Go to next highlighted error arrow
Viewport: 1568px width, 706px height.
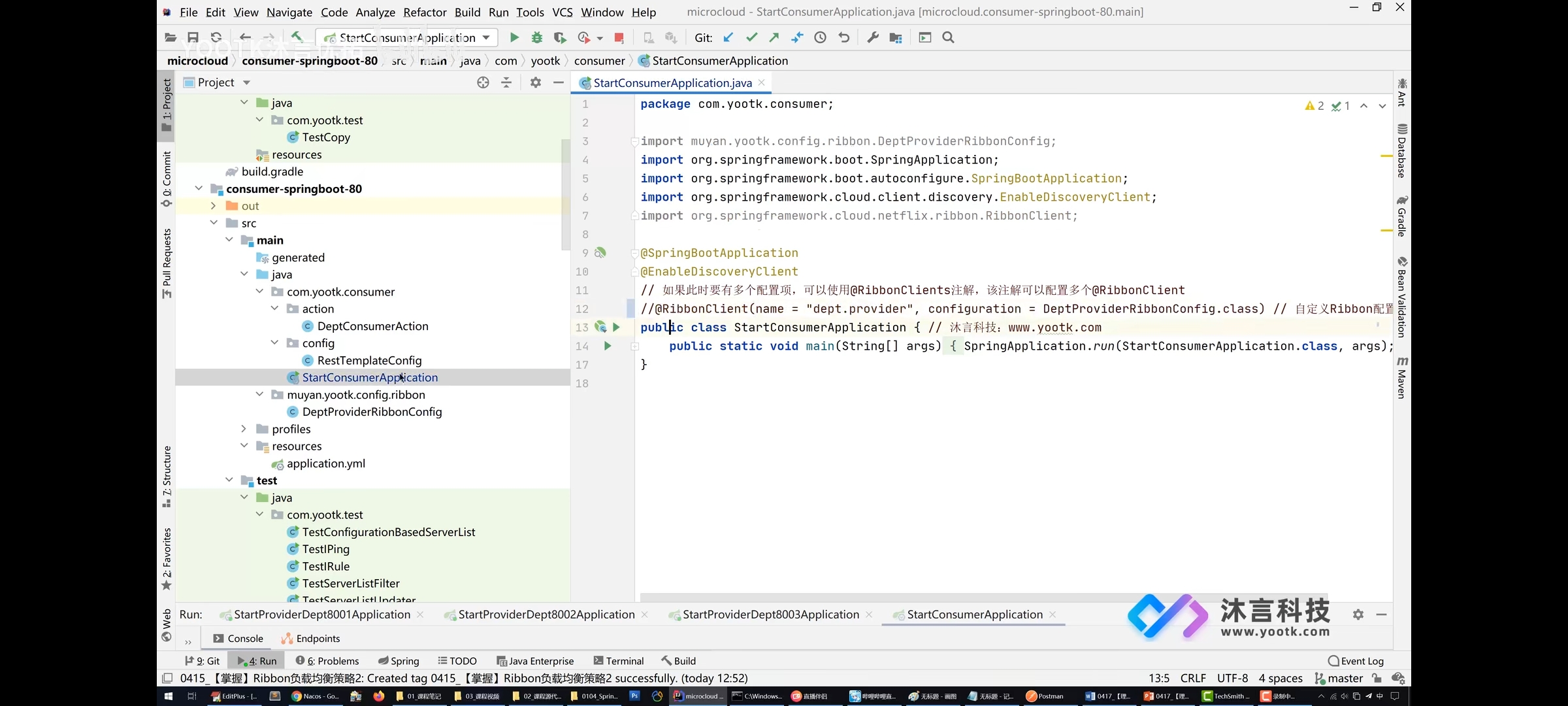click(x=1382, y=106)
